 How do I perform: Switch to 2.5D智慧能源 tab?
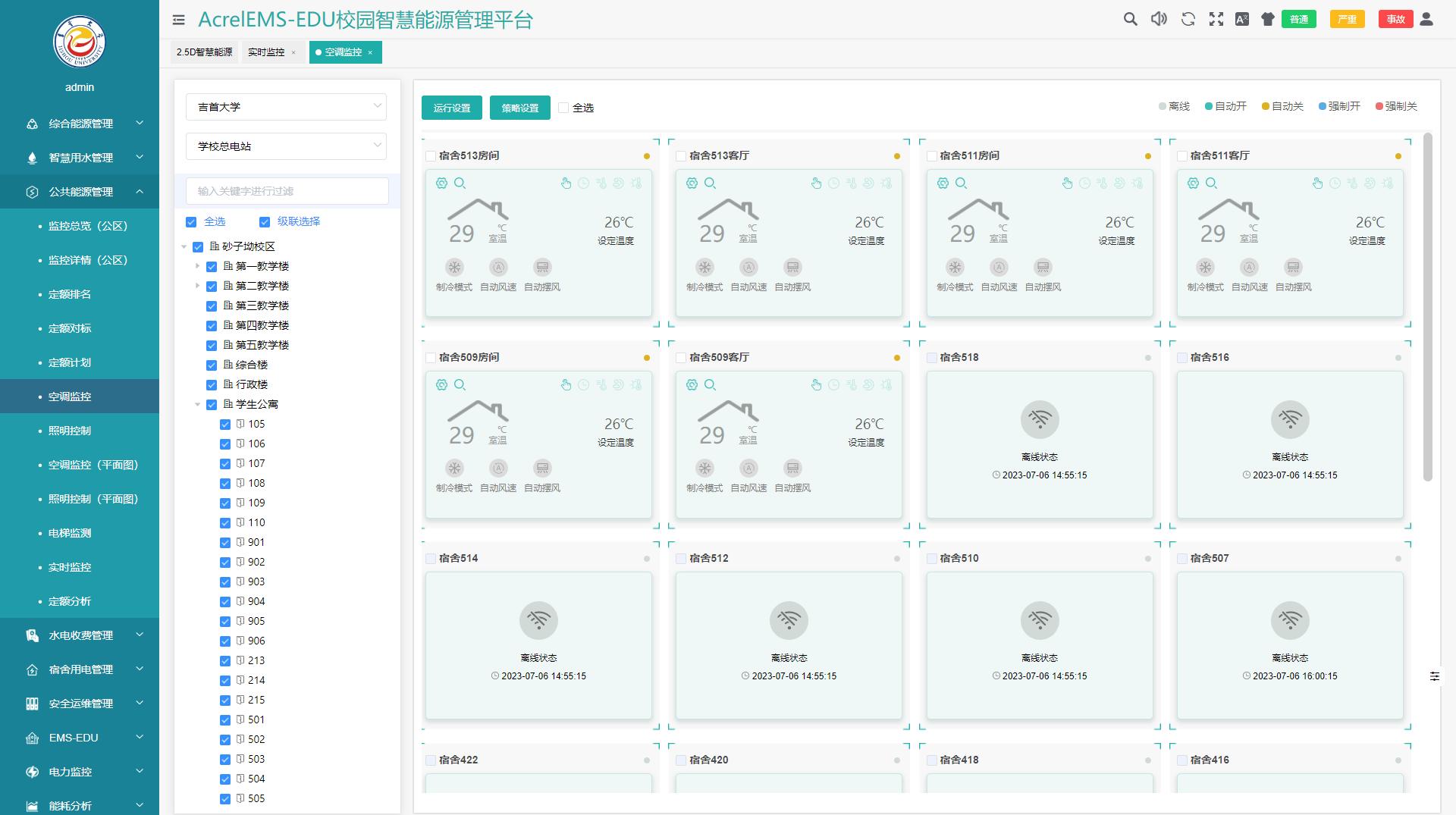[205, 52]
